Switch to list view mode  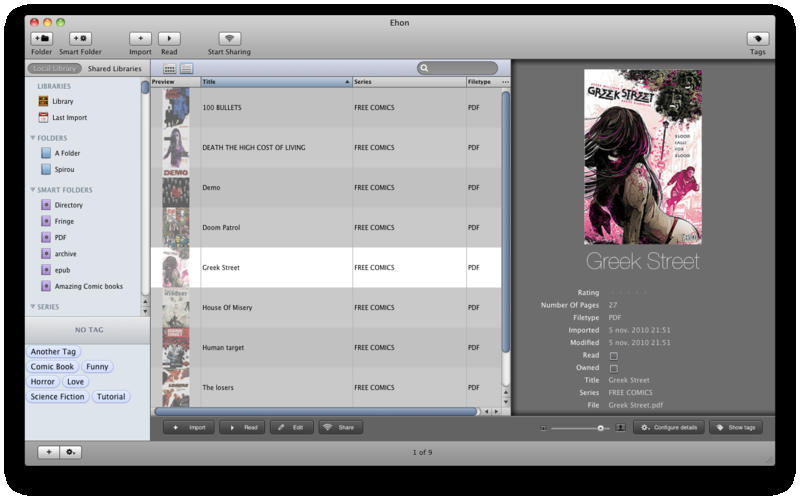[186, 68]
